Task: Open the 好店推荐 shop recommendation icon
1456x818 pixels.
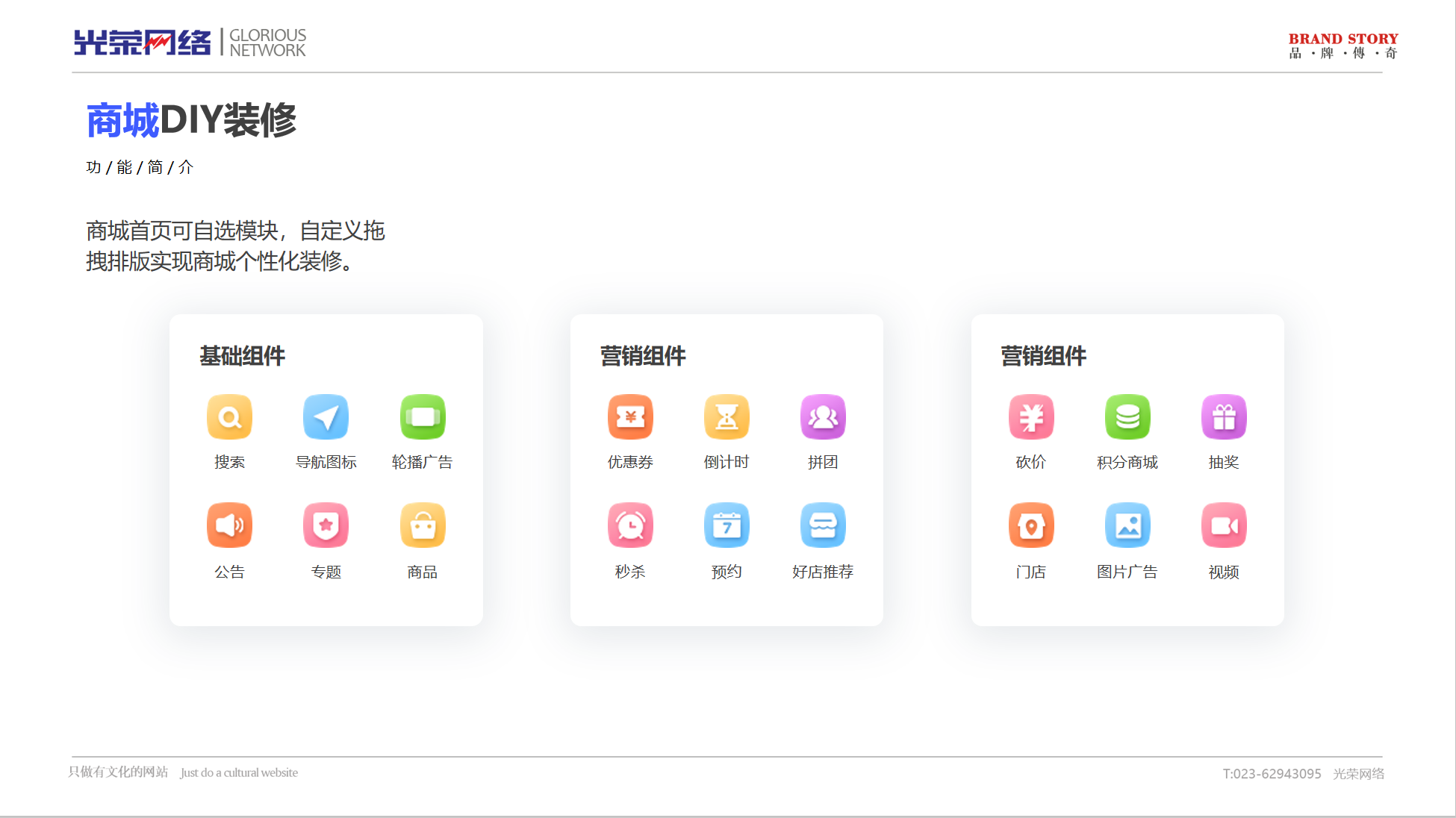Action: coord(823,525)
